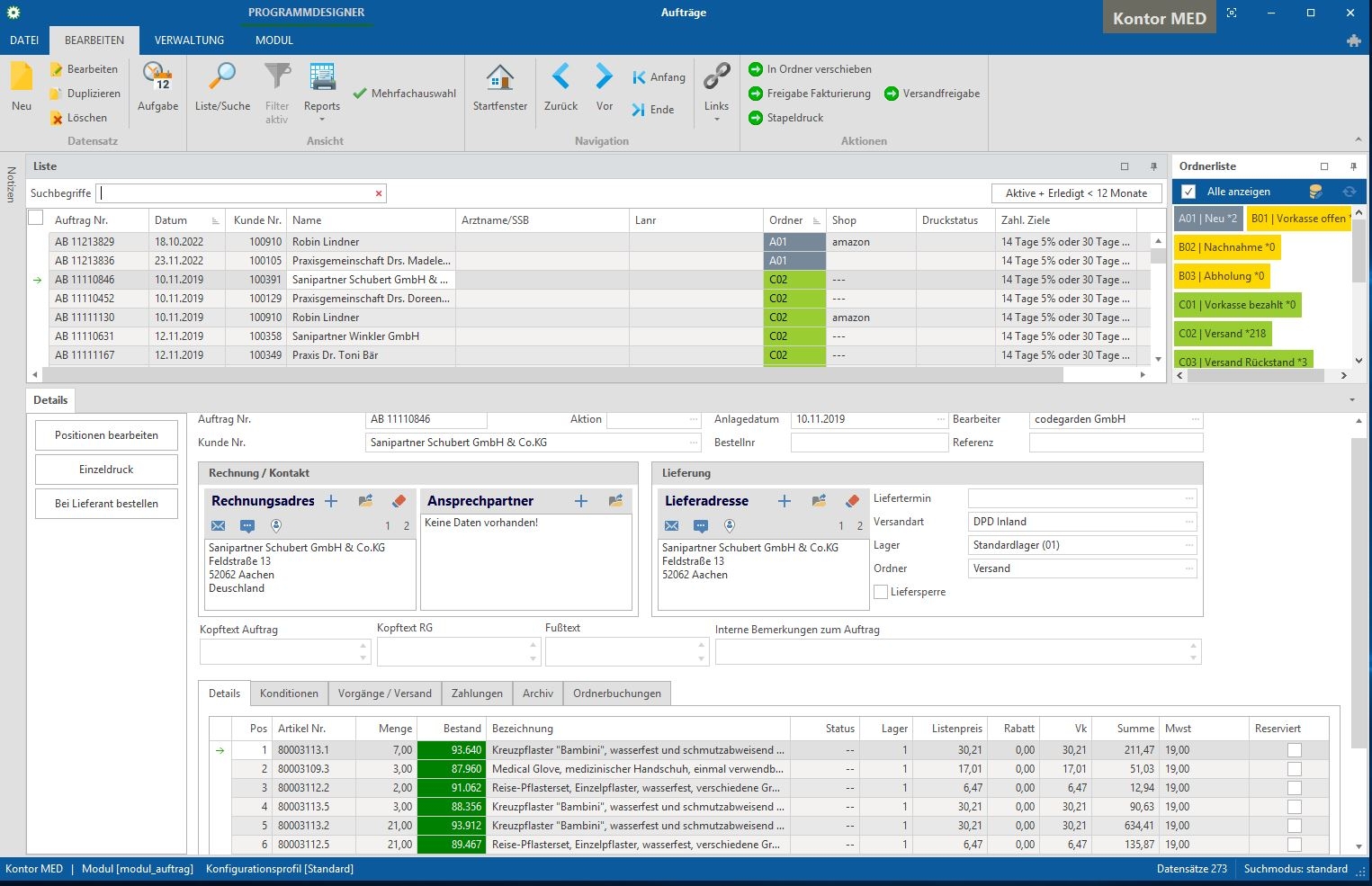Uncheck the Alle anzeigen checkbox

click(1188, 192)
